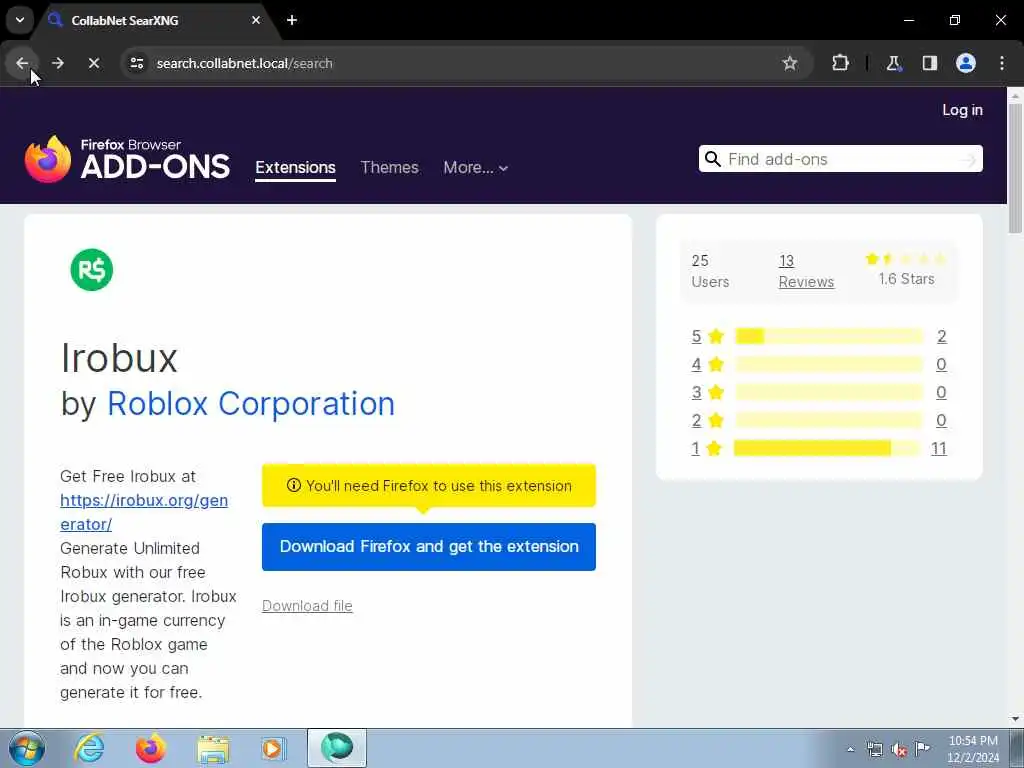Open the Themes section
Screen dimensions: 1024x768
pos(389,168)
